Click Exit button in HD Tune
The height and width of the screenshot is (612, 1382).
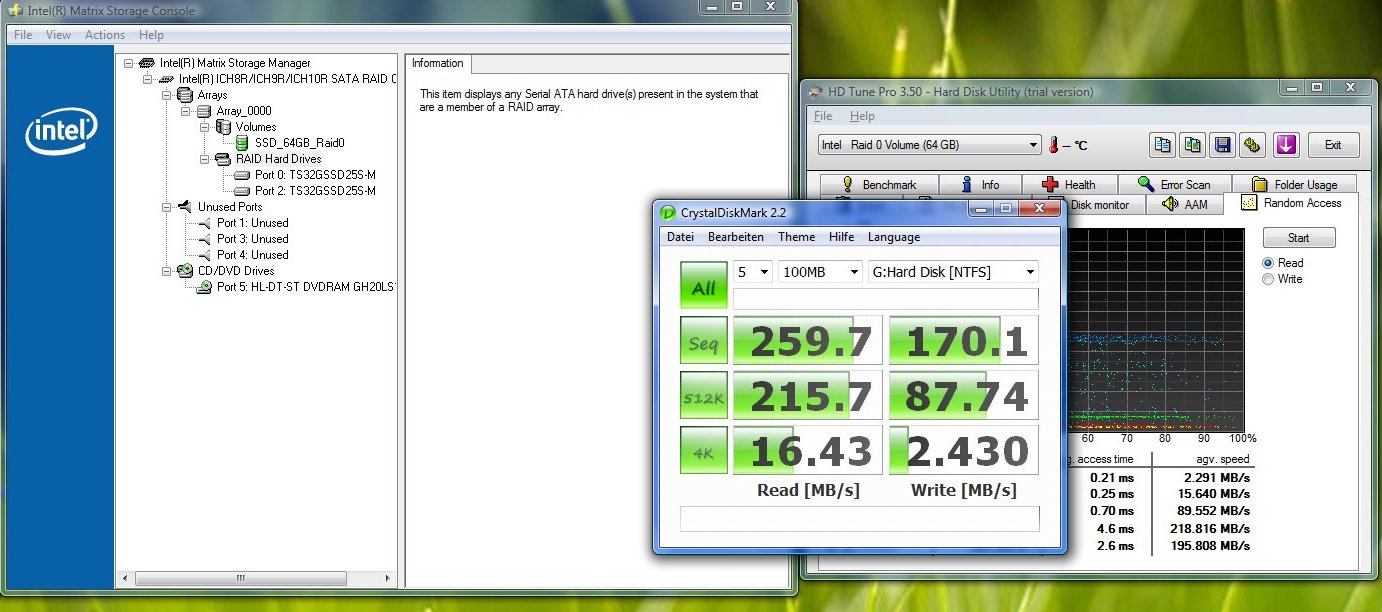coord(1333,145)
